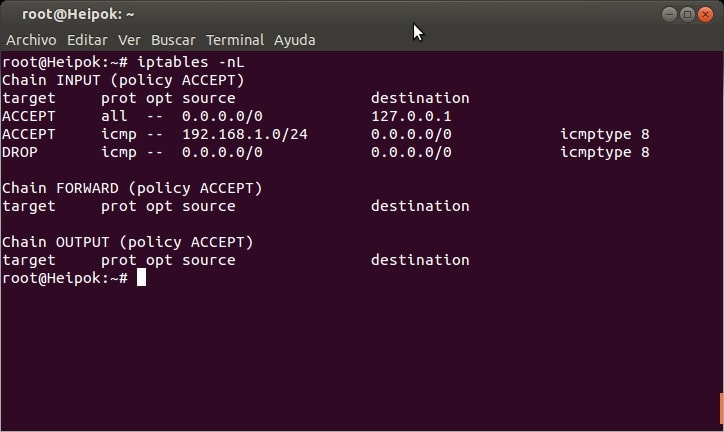724x432 pixels.
Task: Click destination 127.0.0.1
Action: click(x=411, y=116)
